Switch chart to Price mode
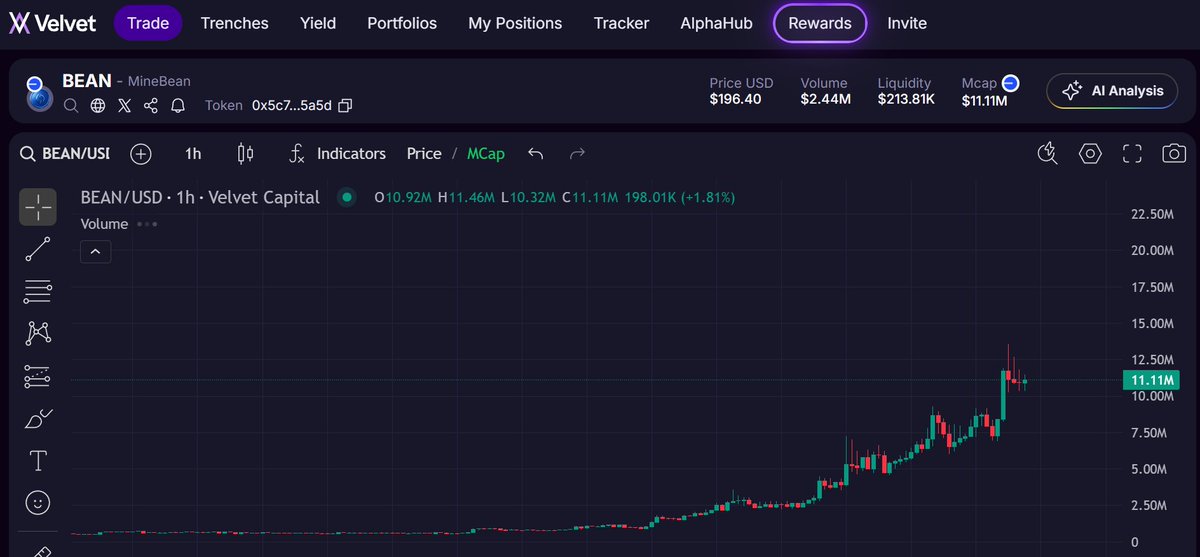Image resolution: width=1200 pixels, height=557 pixels. coord(424,153)
